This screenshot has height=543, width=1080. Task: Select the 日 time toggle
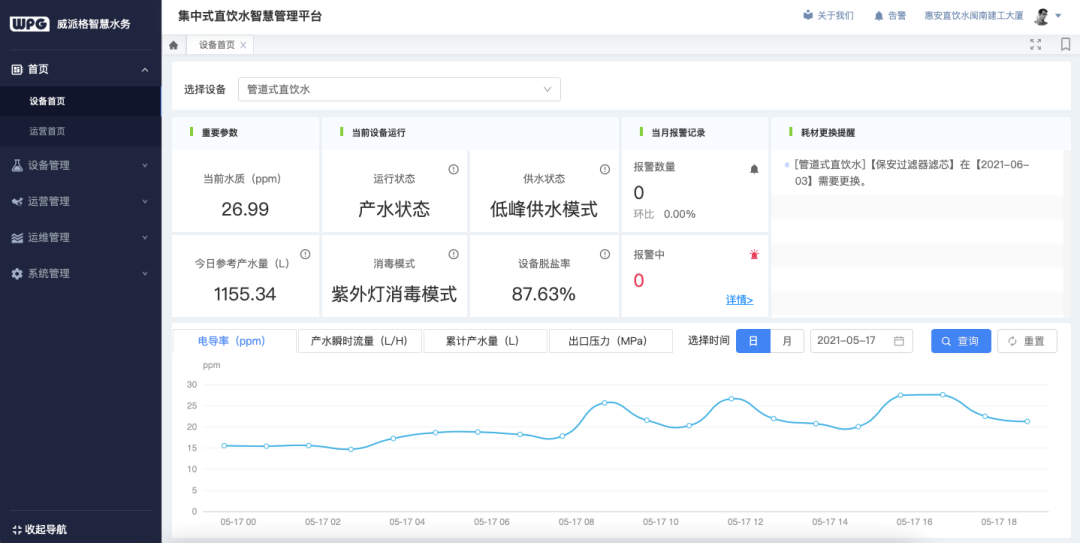pyautogui.click(x=753, y=341)
